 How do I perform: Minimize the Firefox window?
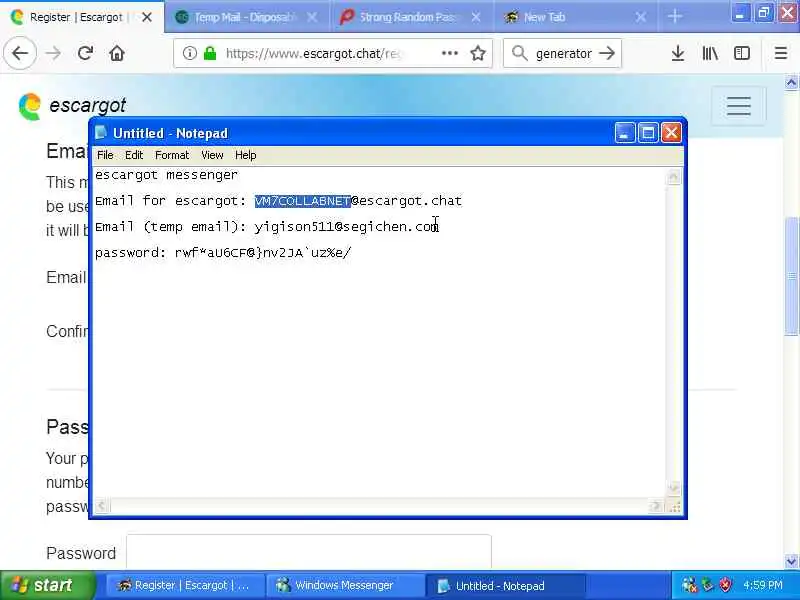point(739,14)
